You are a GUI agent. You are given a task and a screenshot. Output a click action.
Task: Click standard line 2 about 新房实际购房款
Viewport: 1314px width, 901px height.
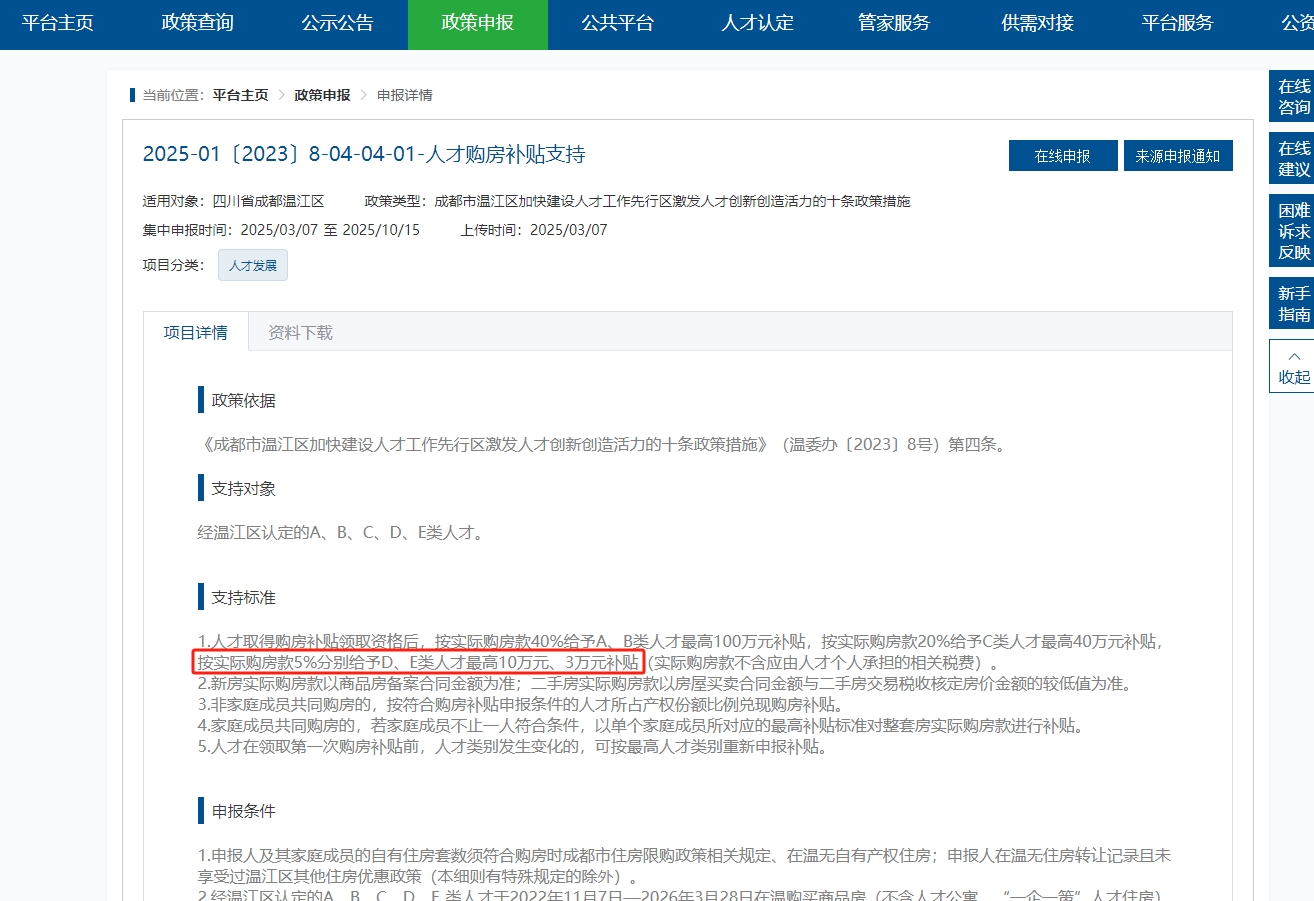(664, 684)
